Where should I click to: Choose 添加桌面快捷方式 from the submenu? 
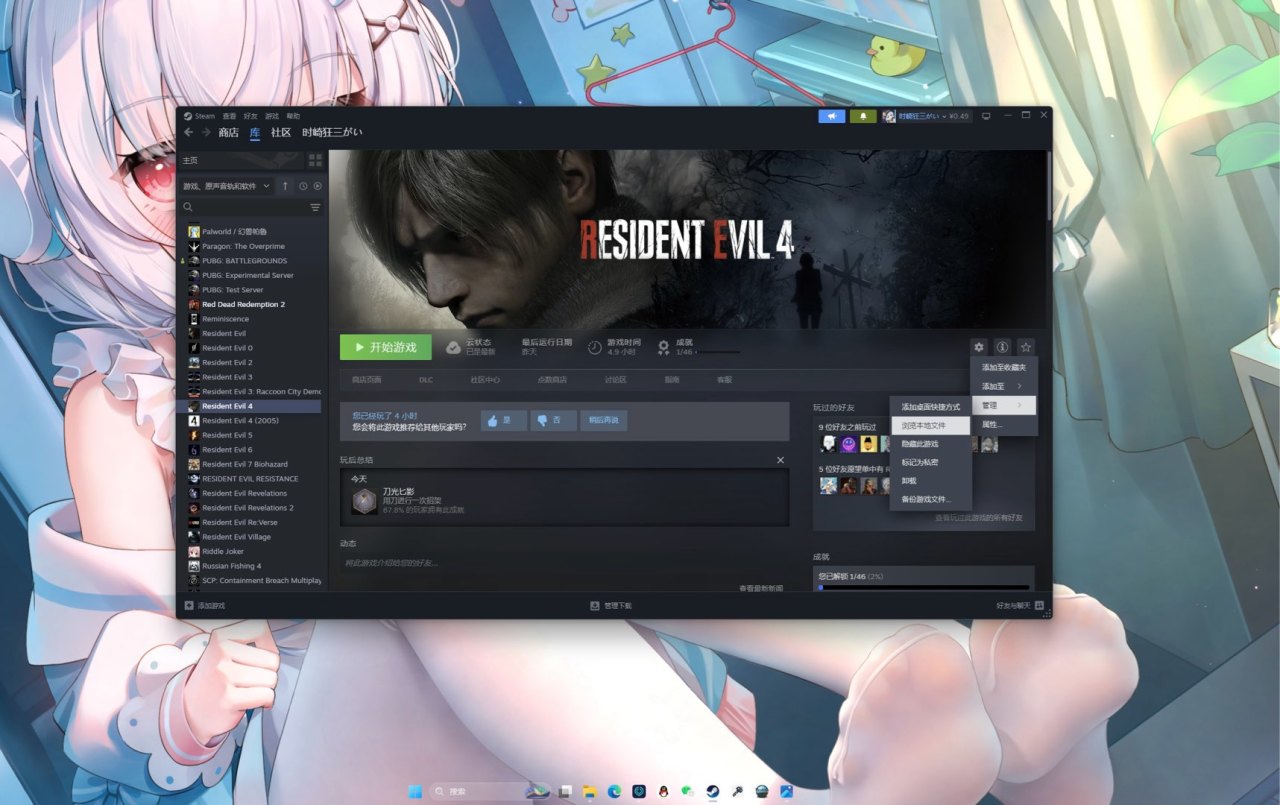[x=931, y=407]
